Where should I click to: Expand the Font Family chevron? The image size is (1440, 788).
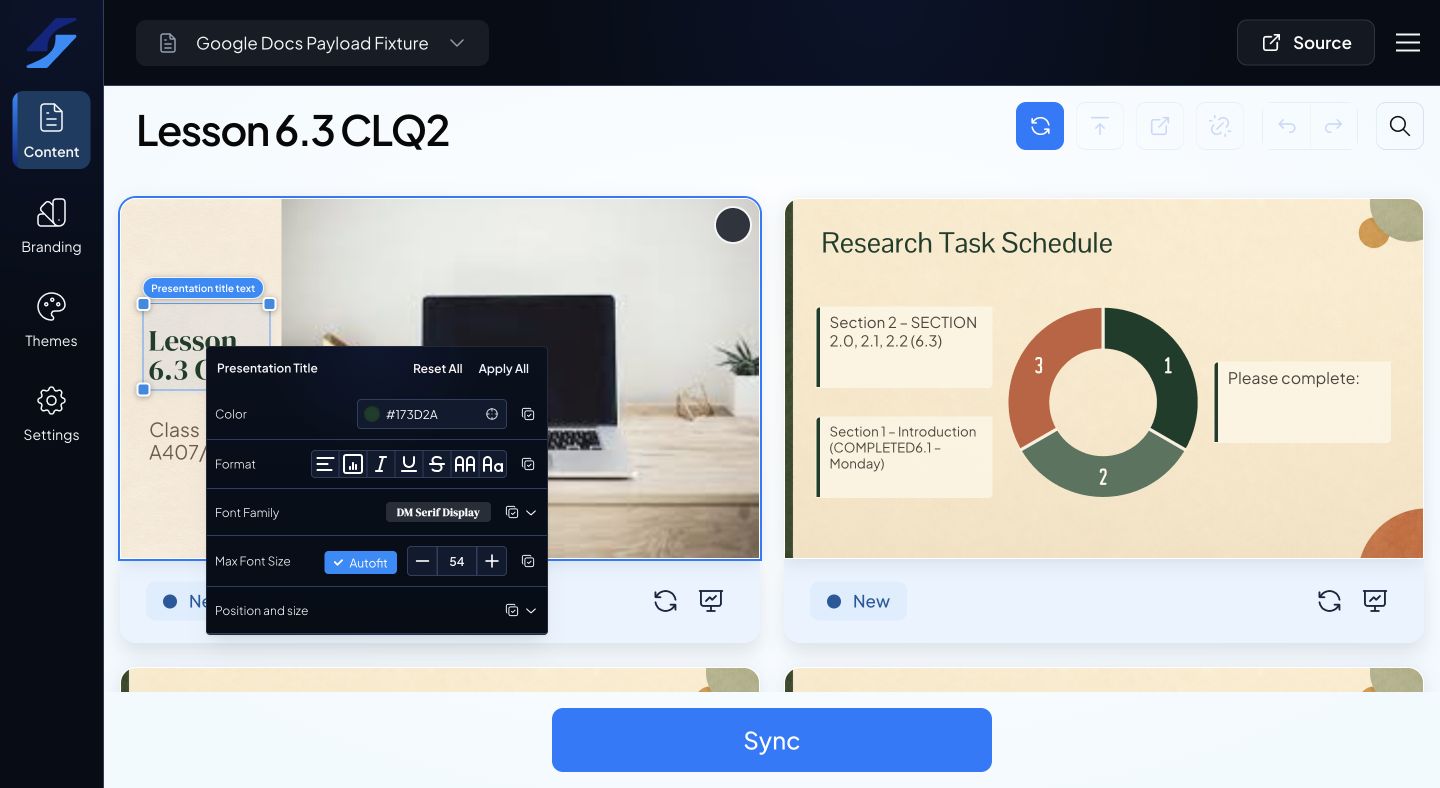pyautogui.click(x=531, y=512)
